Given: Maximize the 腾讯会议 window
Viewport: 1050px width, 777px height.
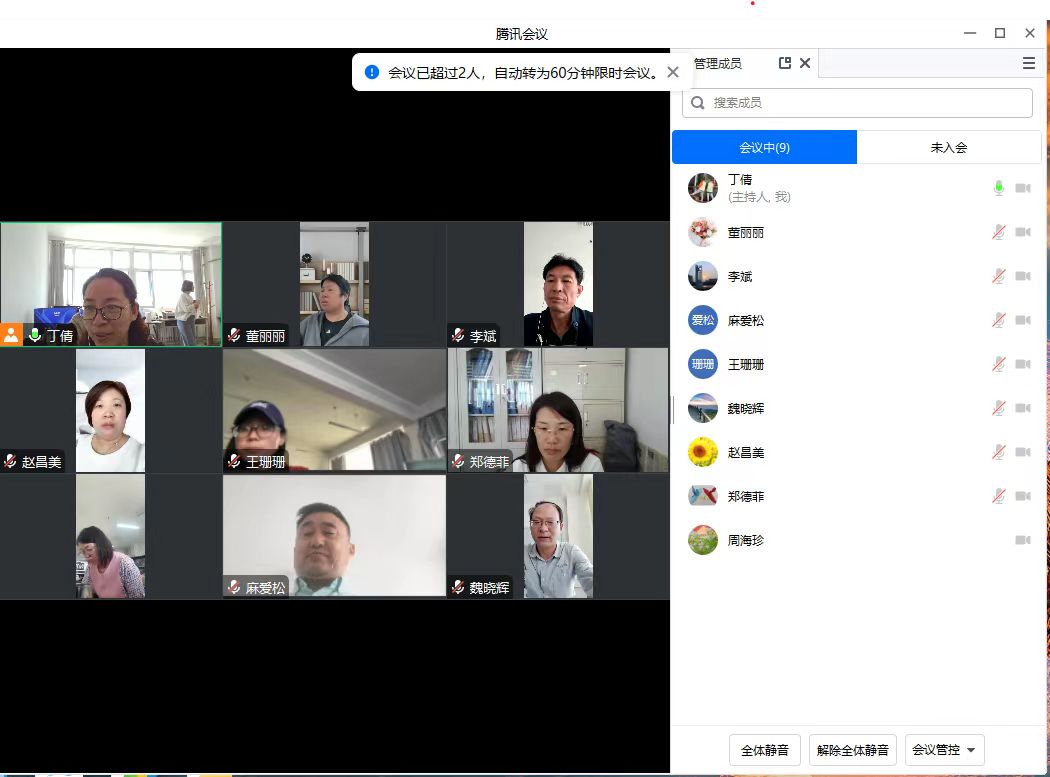Looking at the screenshot, I should click(x=1000, y=33).
